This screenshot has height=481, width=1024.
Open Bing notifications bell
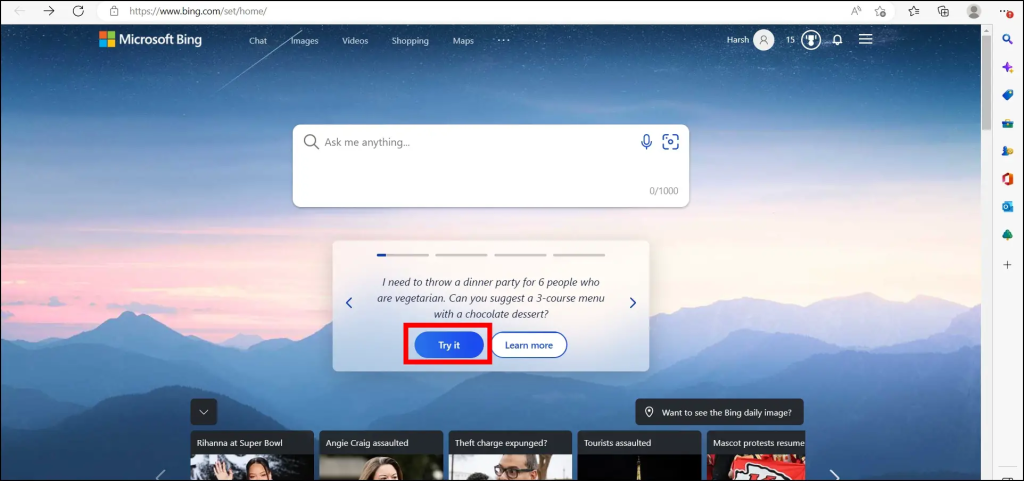click(x=837, y=40)
